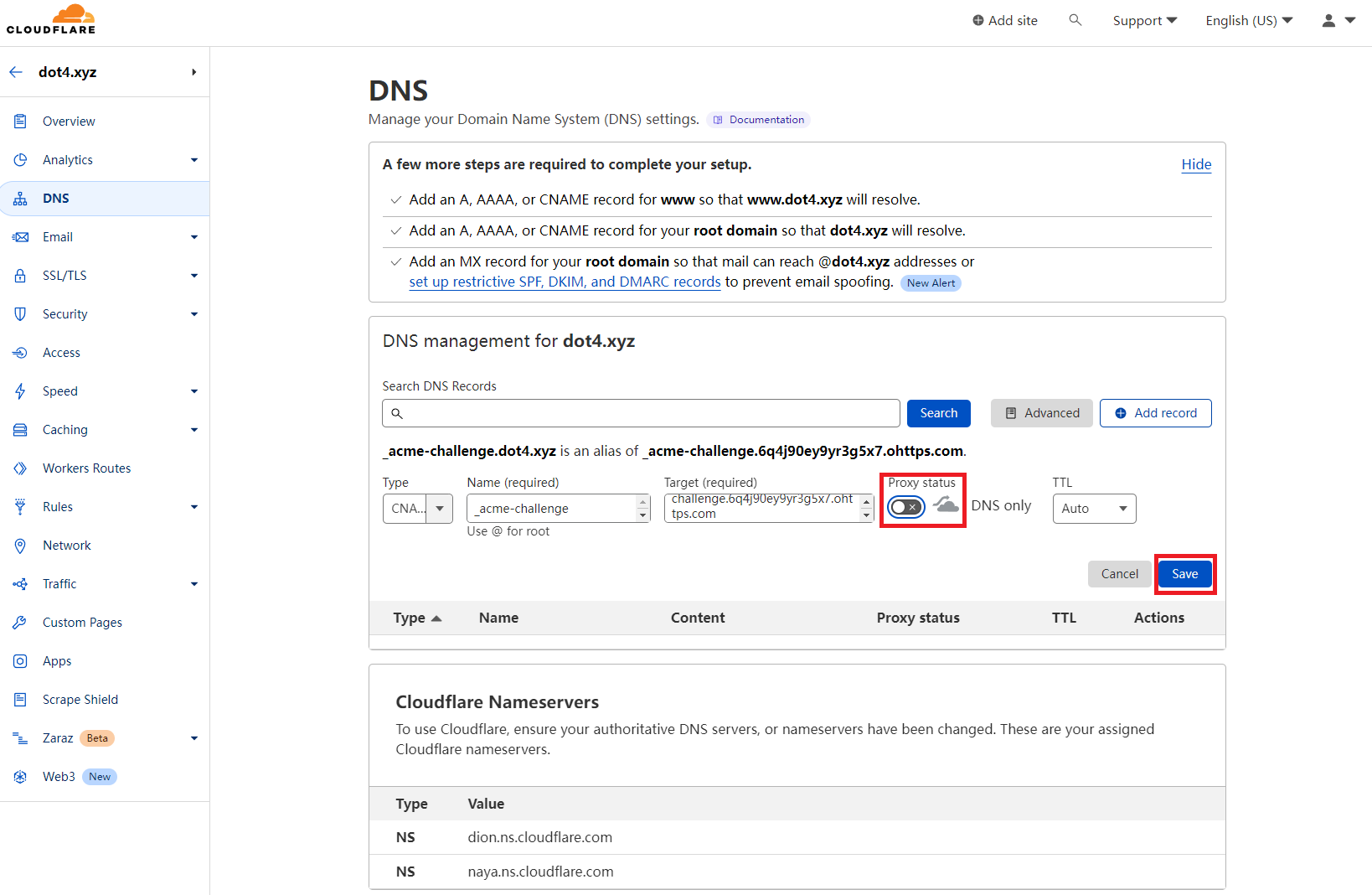Click the Add record button

pos(1155,413)
